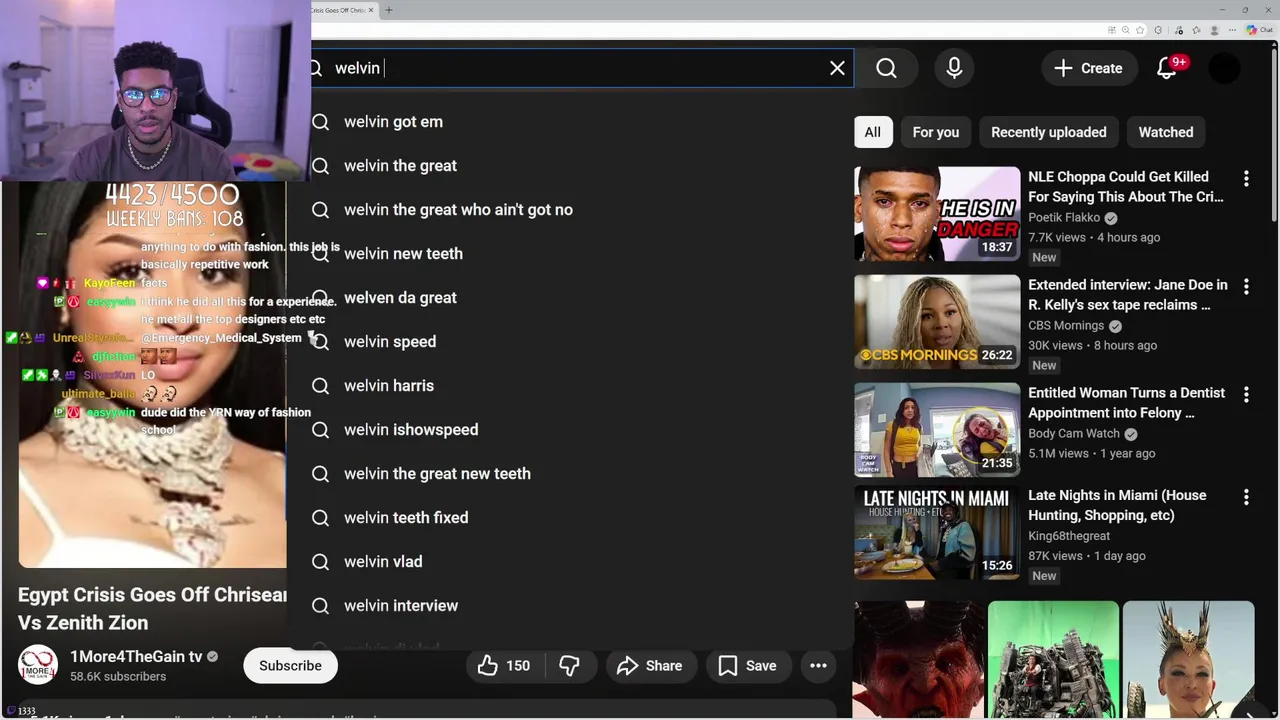1280x720 pixels.
Task: Open NLE Choppa video thumbnail
Action: (937, 213)
